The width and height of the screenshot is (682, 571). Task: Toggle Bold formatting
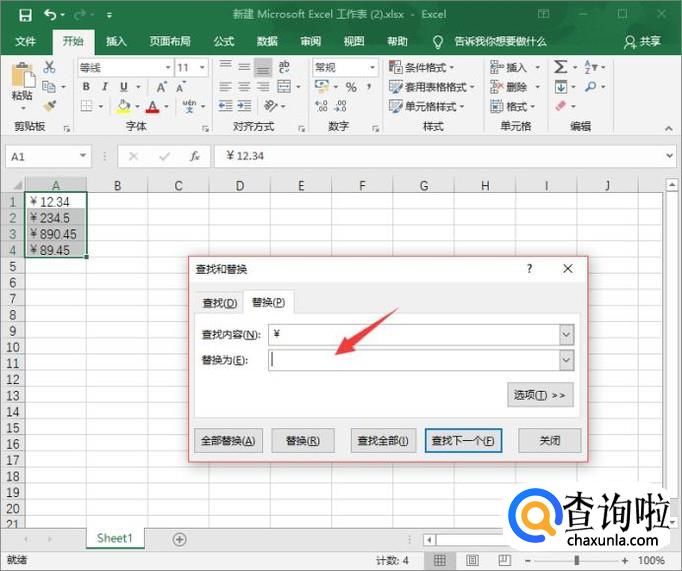86,87
